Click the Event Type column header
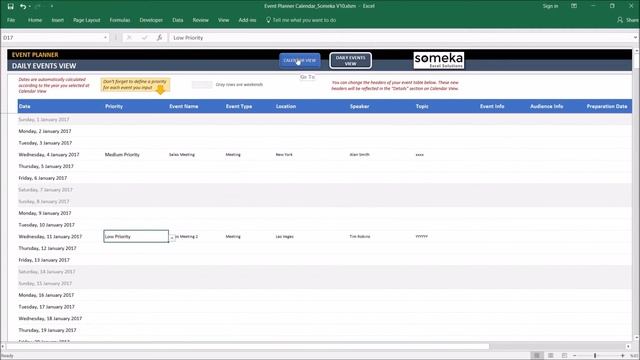Screen dimensions: 640x360 coord(239,106)
